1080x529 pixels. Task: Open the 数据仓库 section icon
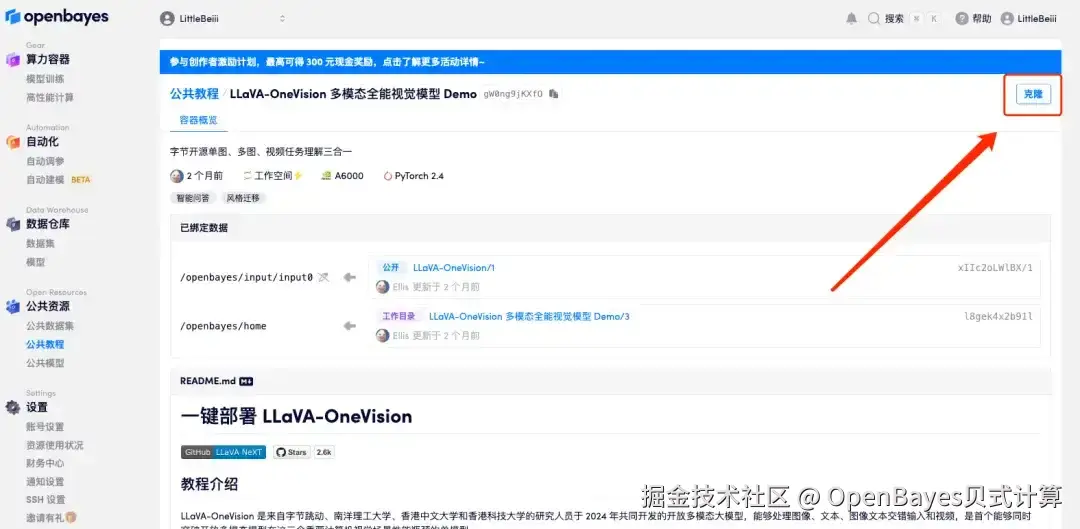pyautogui.click(x=13, y=224)
